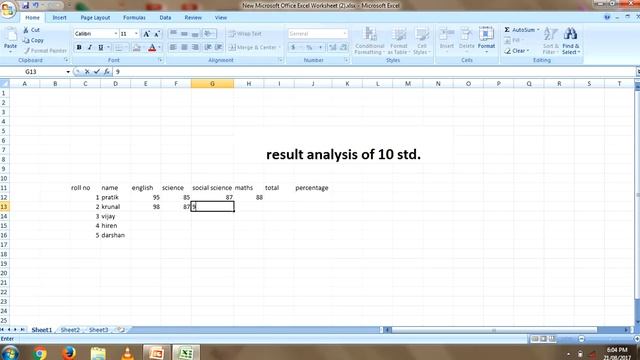
Task: Open Cell Styles gallery
Action: tap(422, 40)
